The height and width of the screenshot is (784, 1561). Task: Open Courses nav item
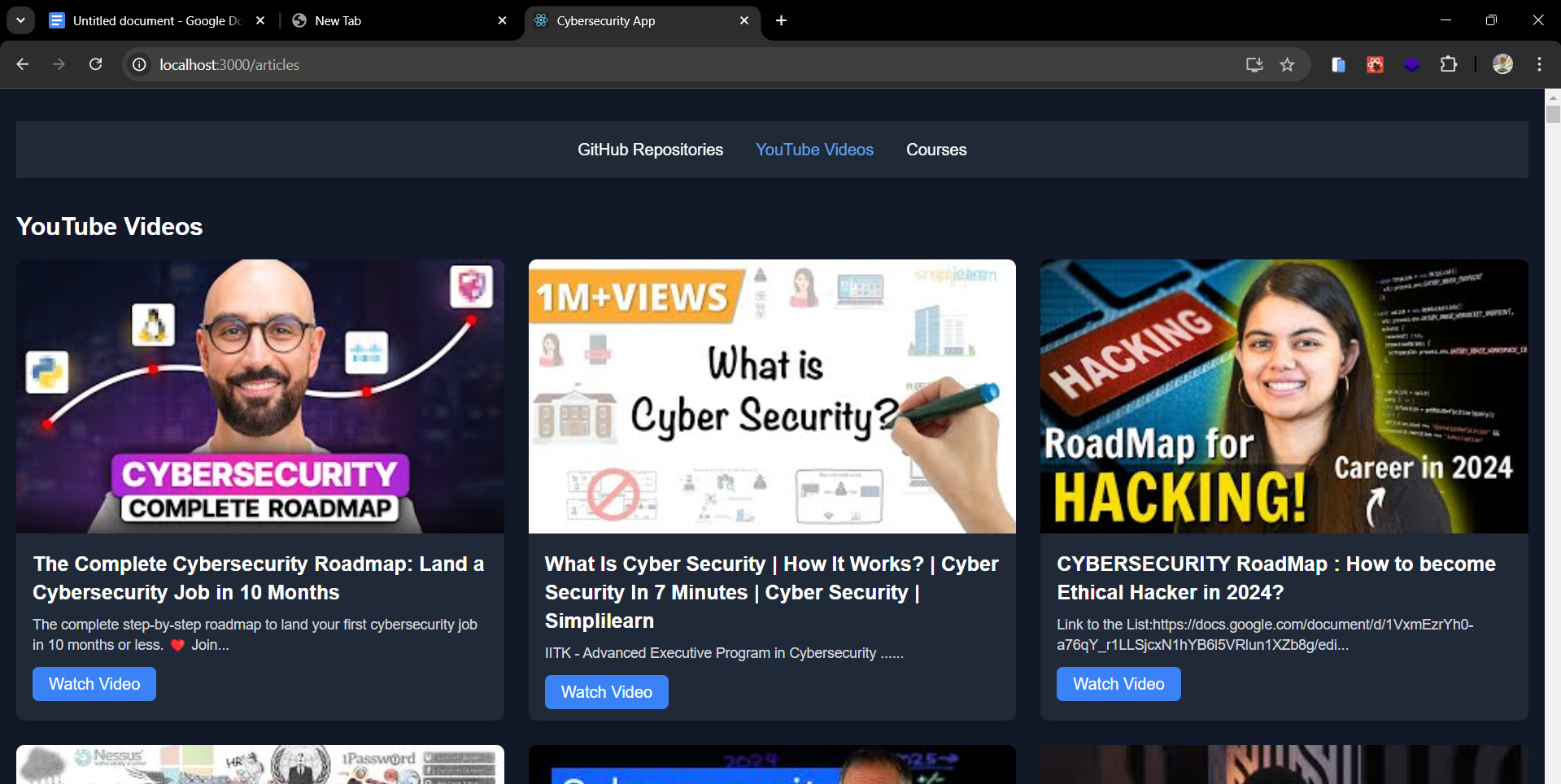coord(936,150)
